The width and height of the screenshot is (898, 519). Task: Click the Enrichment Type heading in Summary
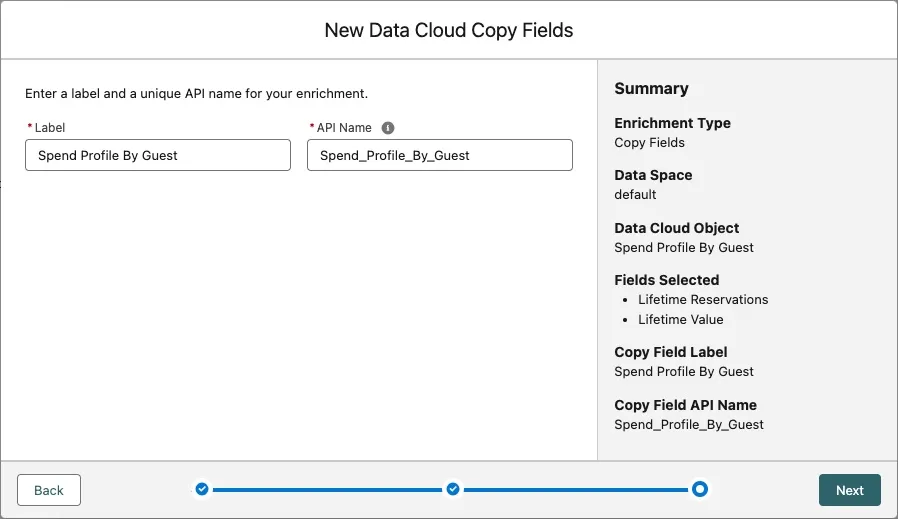point(672,123)
